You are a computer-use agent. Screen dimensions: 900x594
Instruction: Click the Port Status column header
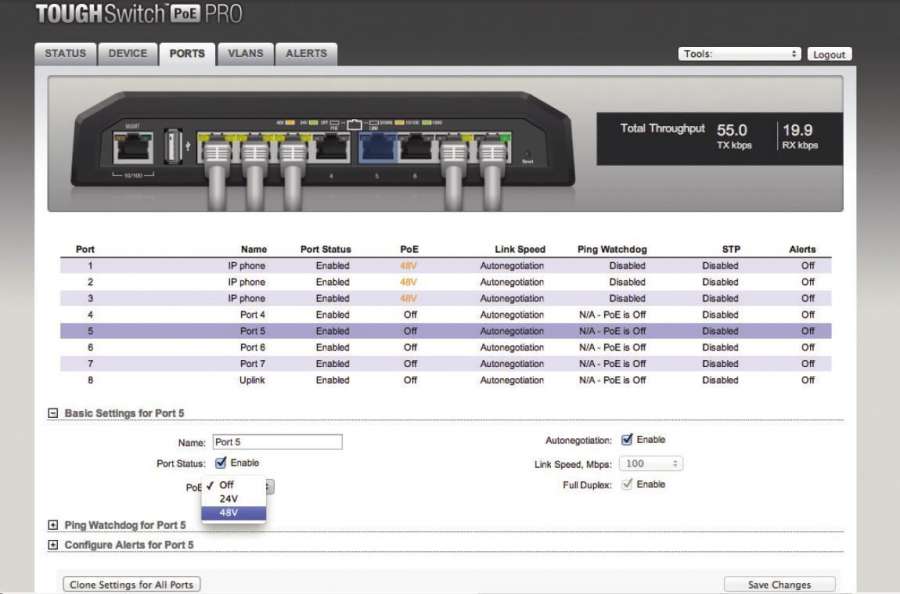click(325, 249)
